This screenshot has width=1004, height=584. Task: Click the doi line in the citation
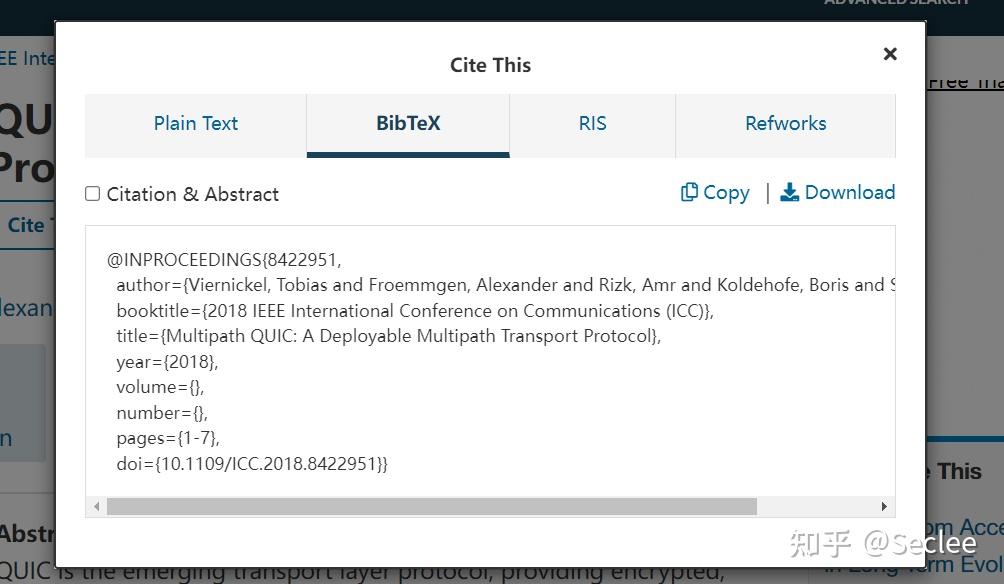[252, 464]
